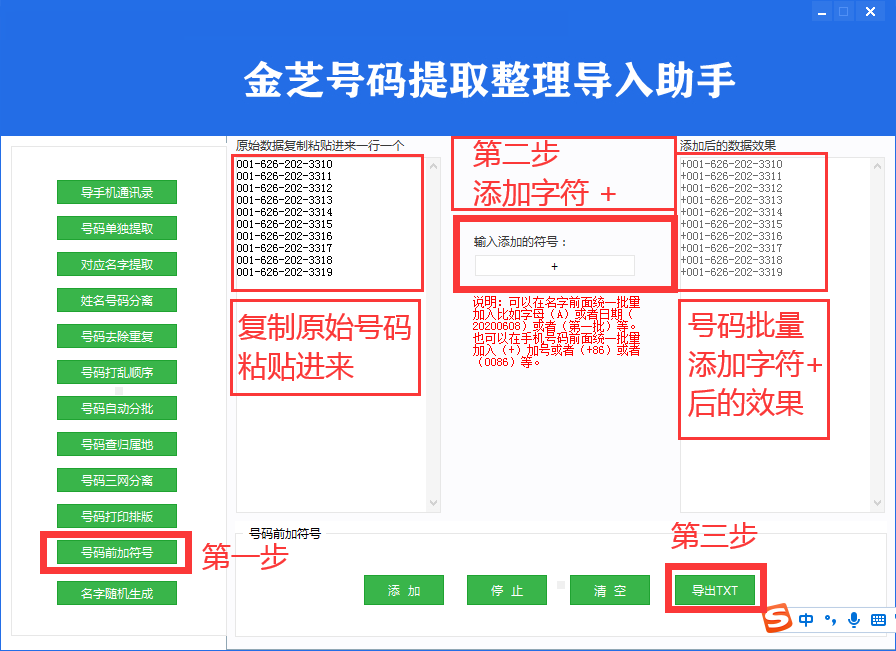Click the scrollbar of the original data list
896x651 pixels.
tap(433, 330)
